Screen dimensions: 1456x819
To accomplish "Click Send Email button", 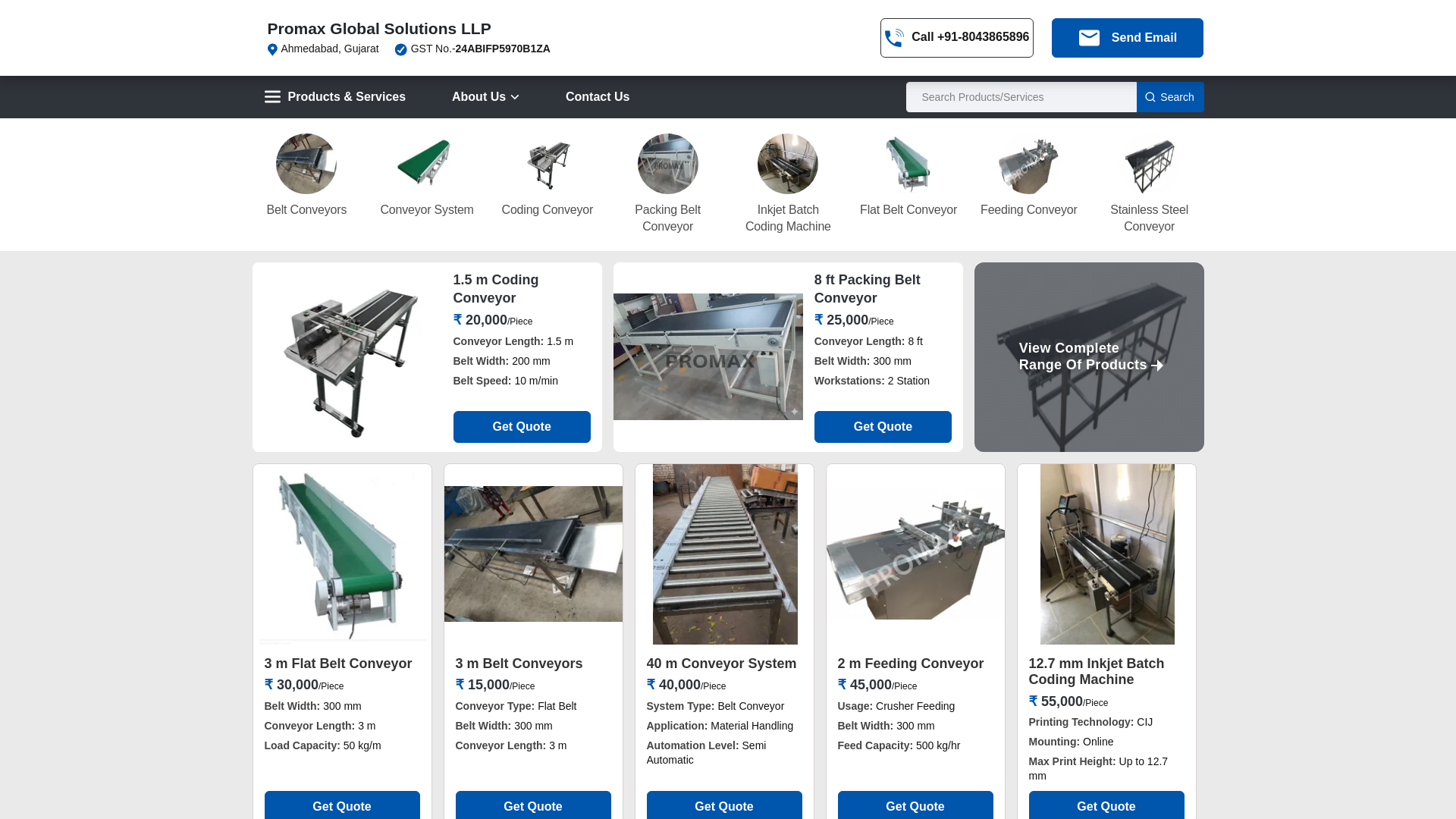I will (1128, 38).
